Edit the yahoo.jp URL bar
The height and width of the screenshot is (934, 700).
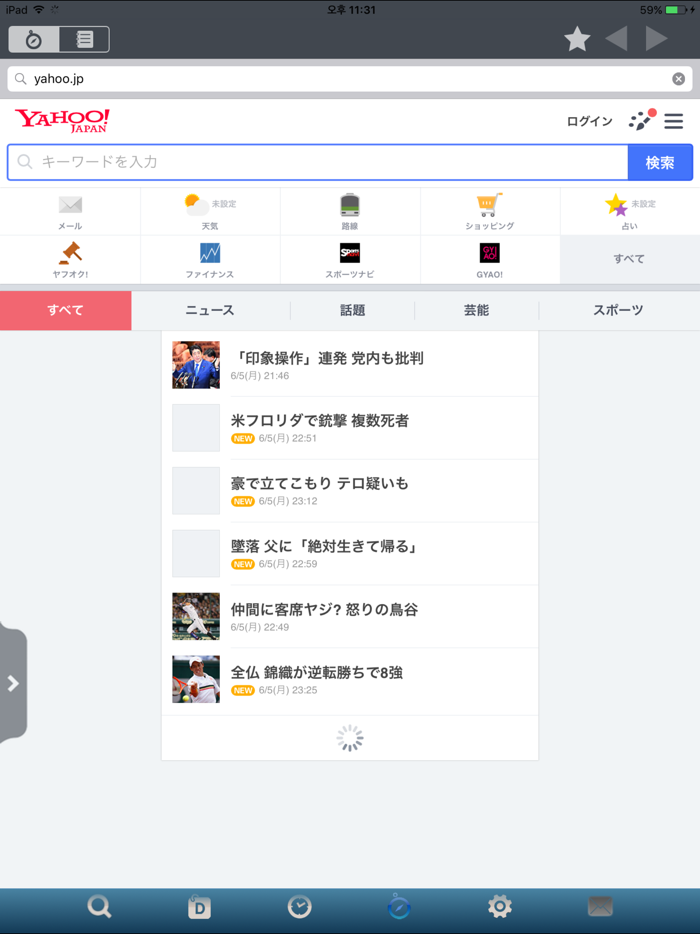(x=350, y=79)
